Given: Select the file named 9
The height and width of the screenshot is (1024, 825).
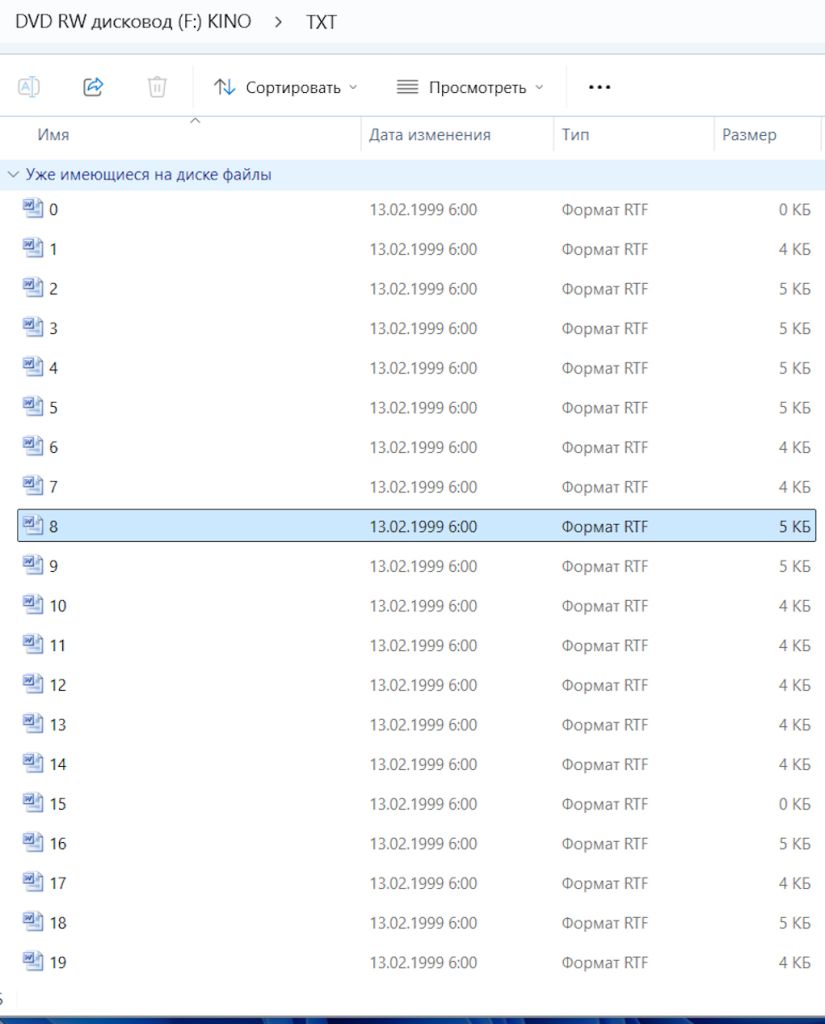Looking at the screenshot, I should point(417,566).
